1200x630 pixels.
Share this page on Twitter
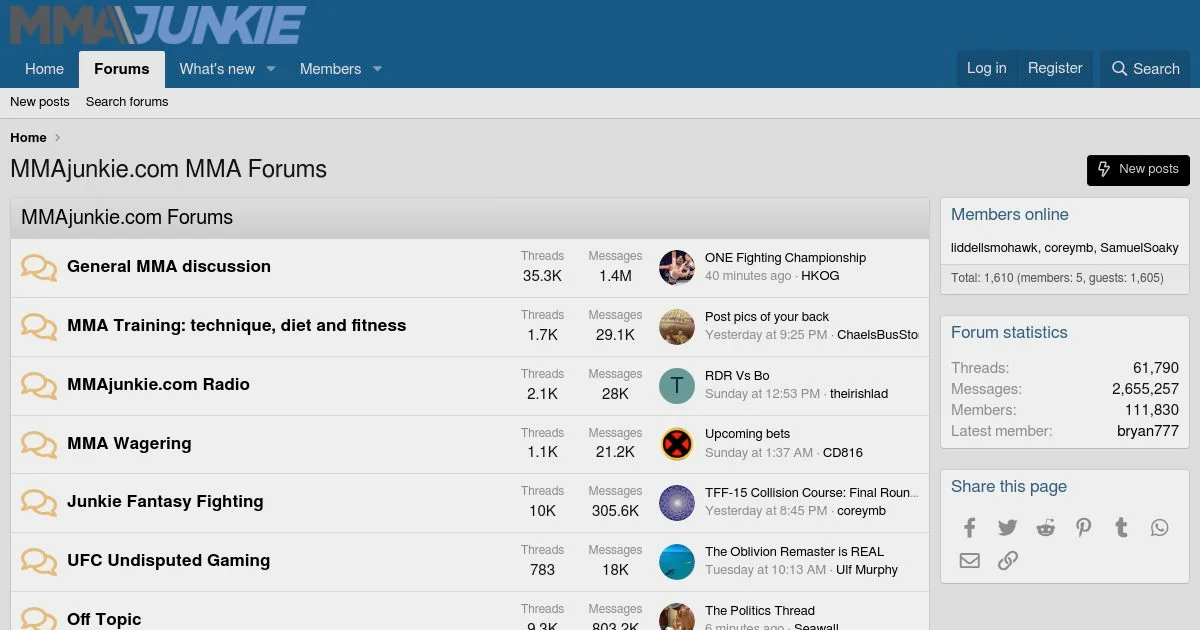(1007, 528)
